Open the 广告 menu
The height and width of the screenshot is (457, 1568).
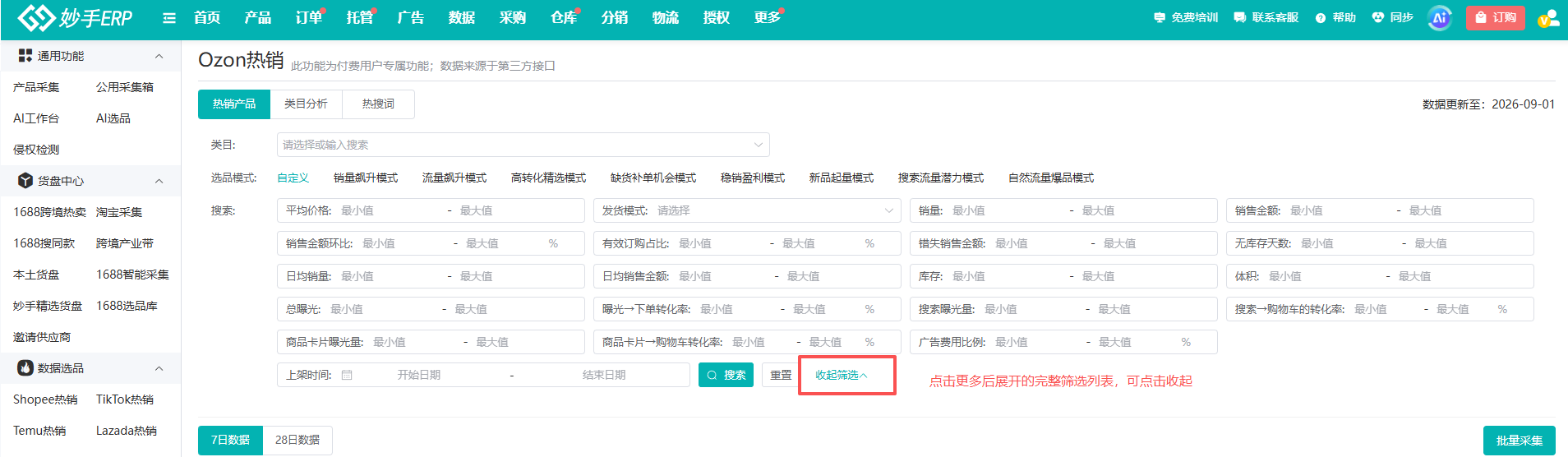(411, 18)
